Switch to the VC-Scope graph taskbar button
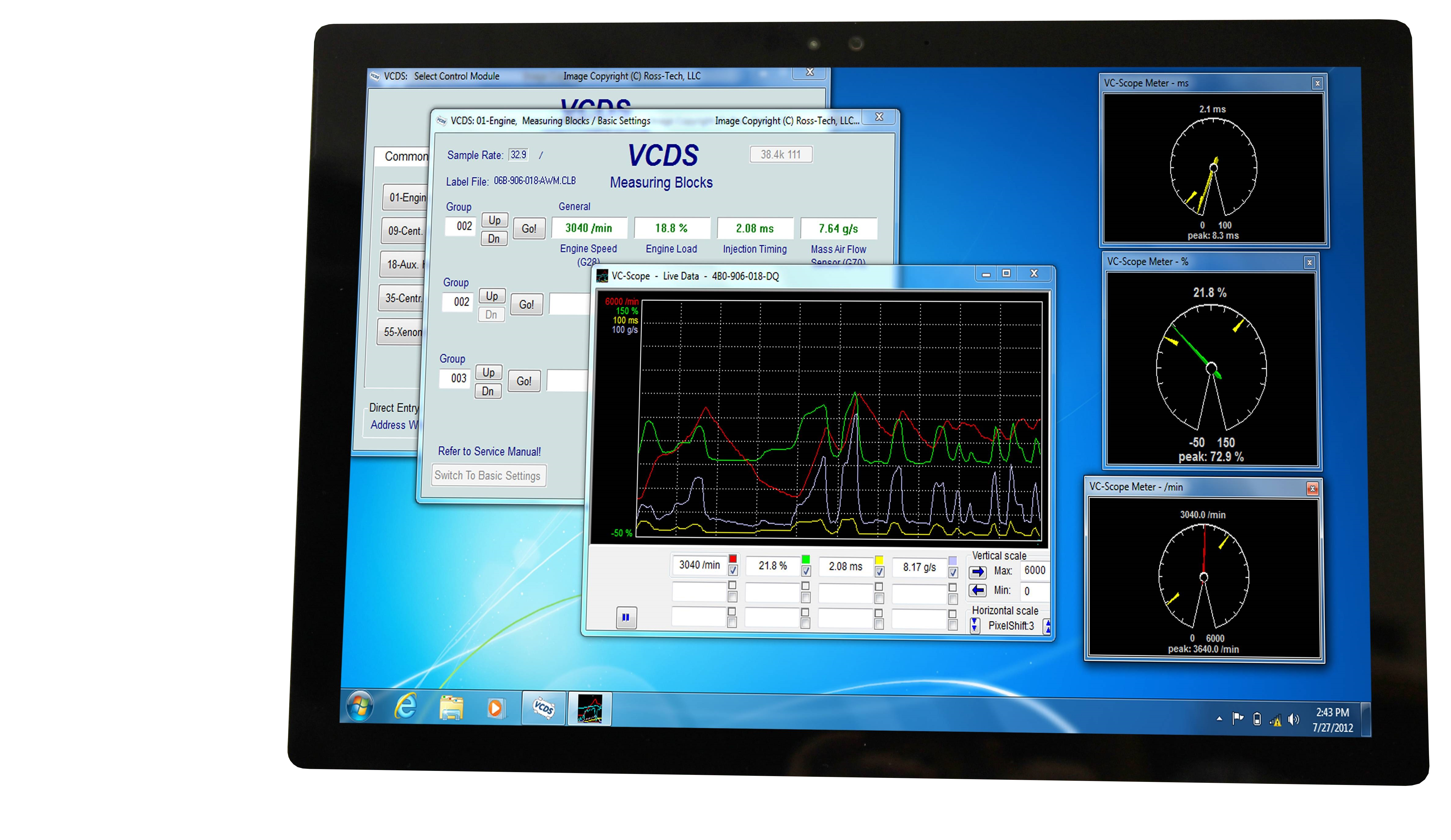This screenshot has width=1451, height=840. (590, 709)
